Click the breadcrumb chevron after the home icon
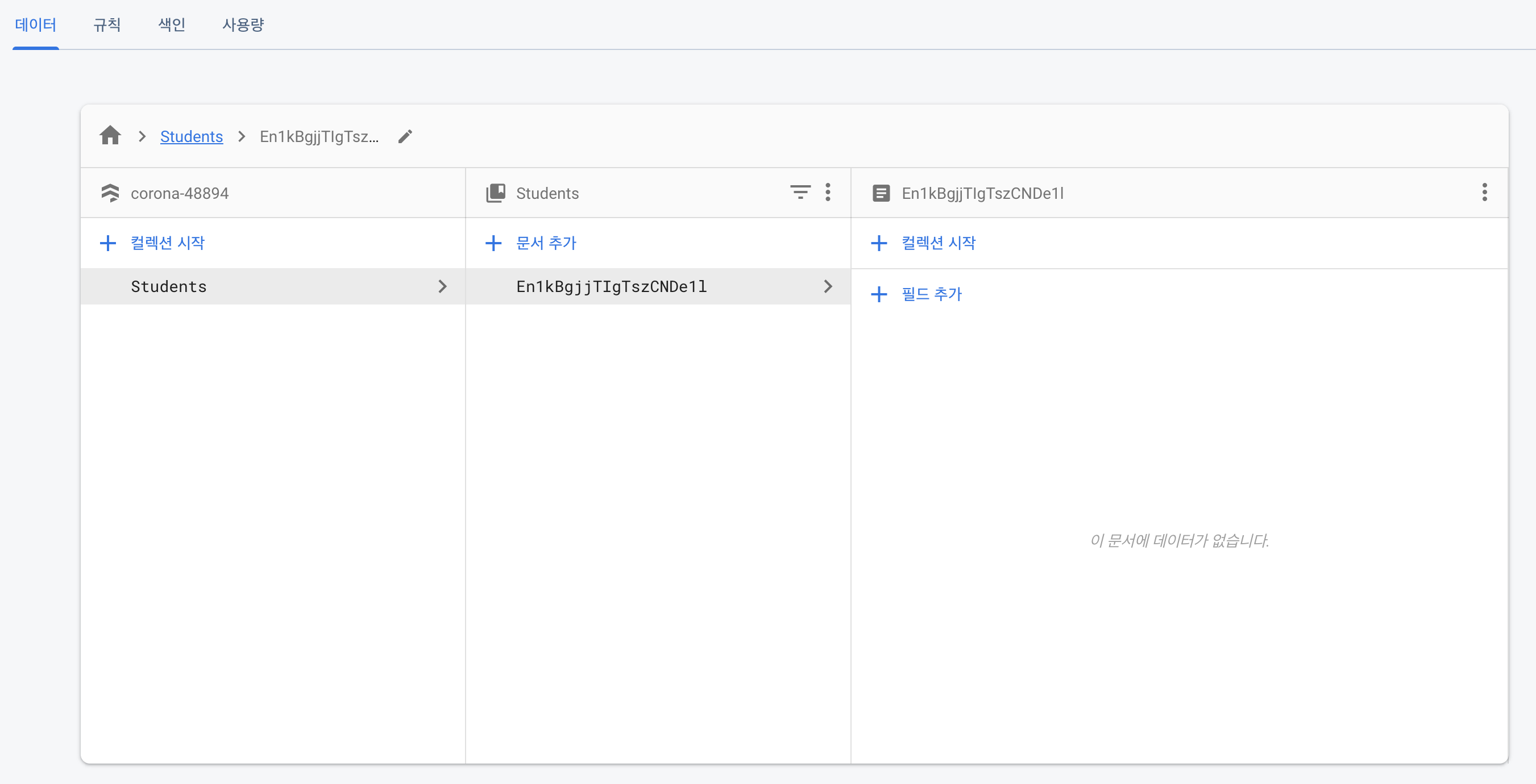Viewport: 1536px width, 784px height. 142,136
